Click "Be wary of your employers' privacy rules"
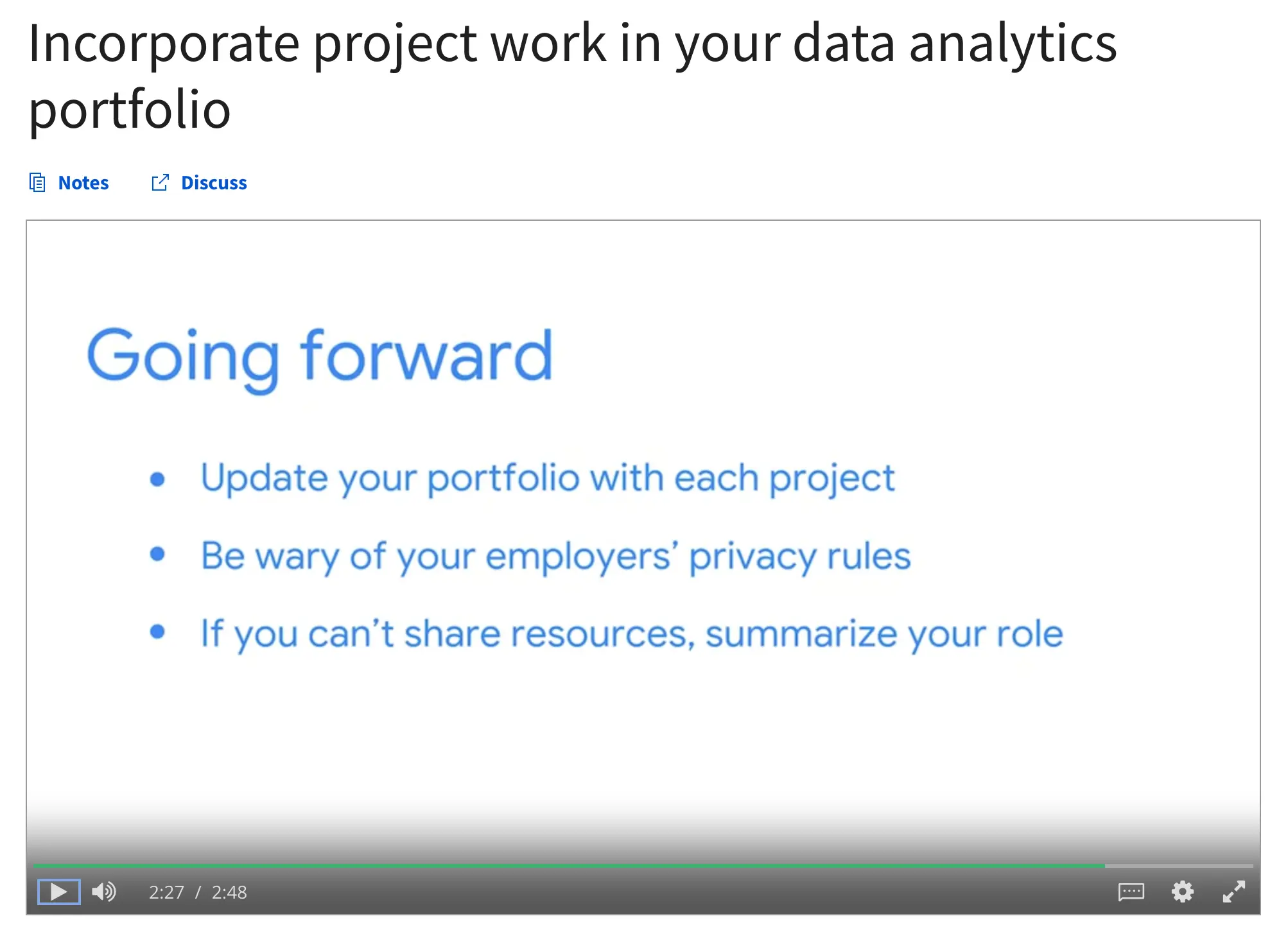The image size is (1288, 941). [555, 556]
